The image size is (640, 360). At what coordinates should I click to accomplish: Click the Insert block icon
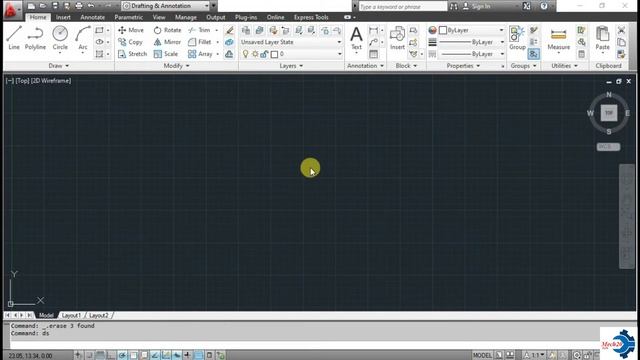click(x=397, y=38)
